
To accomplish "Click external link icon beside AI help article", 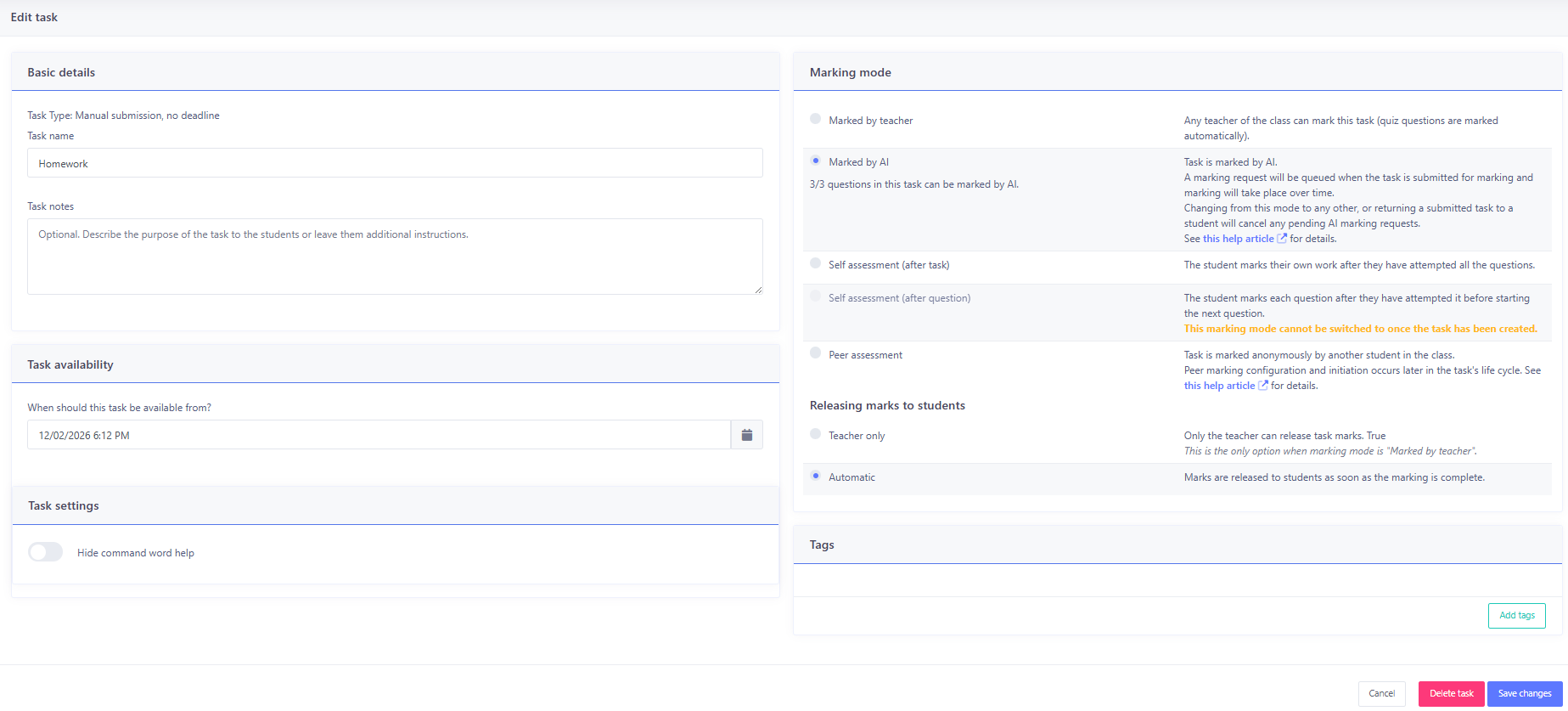I will click(x=1282, y=239).
